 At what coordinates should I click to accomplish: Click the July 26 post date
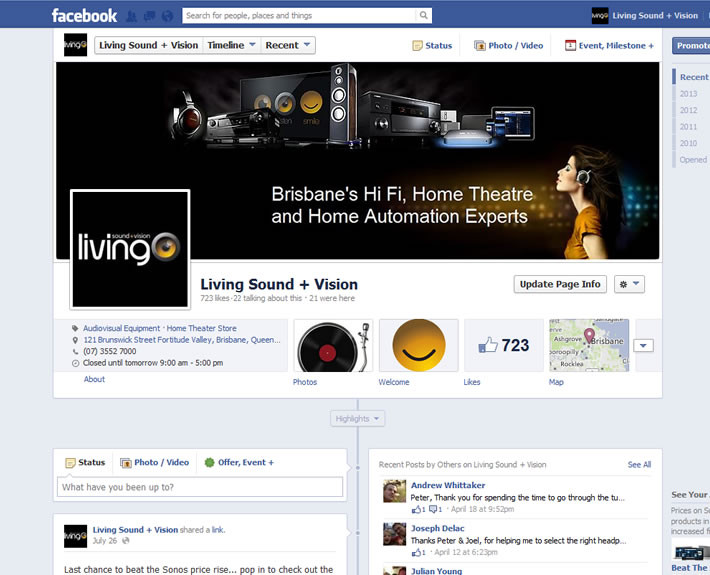105,541
